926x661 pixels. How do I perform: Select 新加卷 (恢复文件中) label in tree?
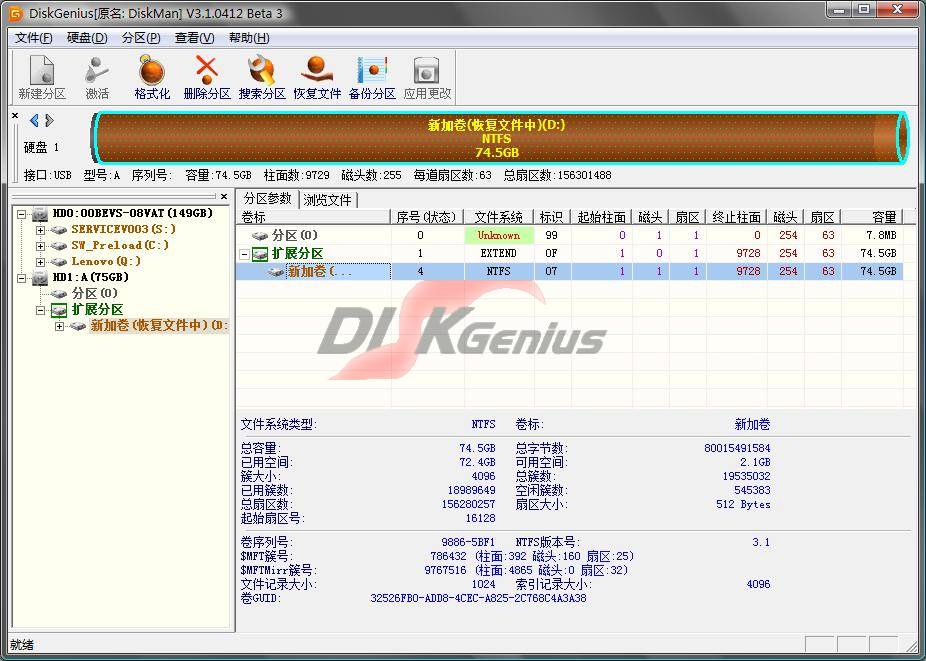tap(159, 325)
